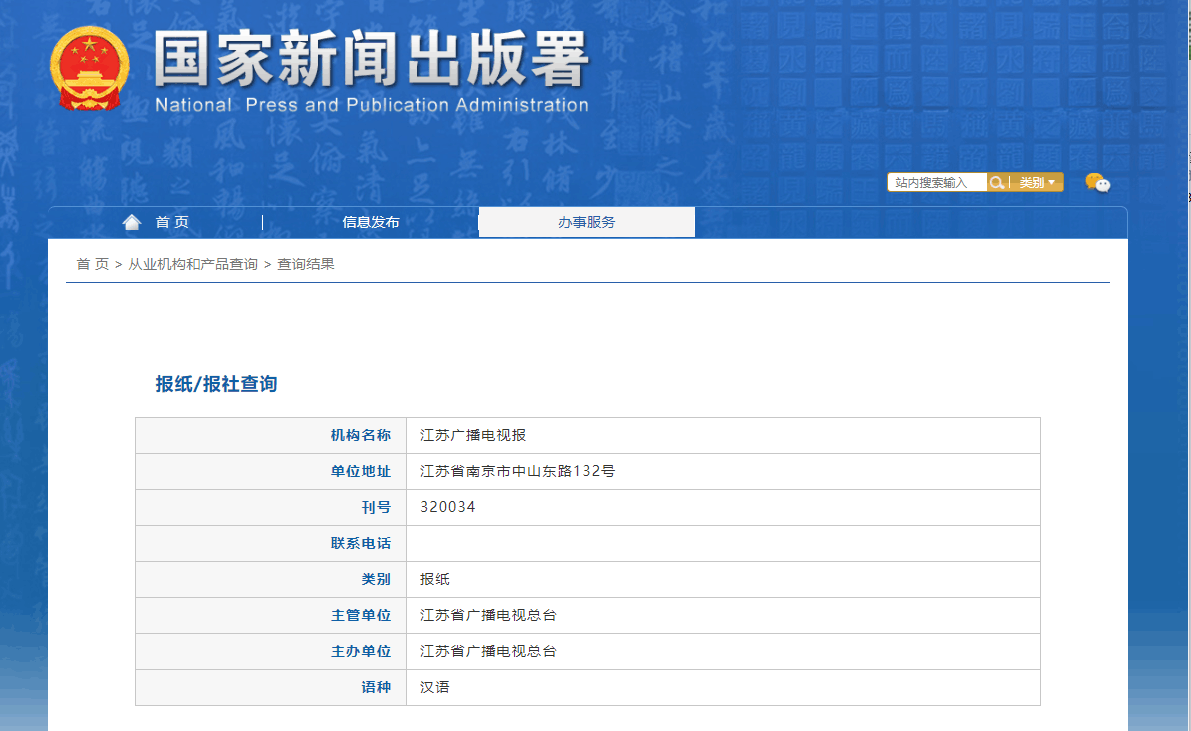Select the 汉语 language value
This screenshot has height=731, width=1191.
(435, 687)
